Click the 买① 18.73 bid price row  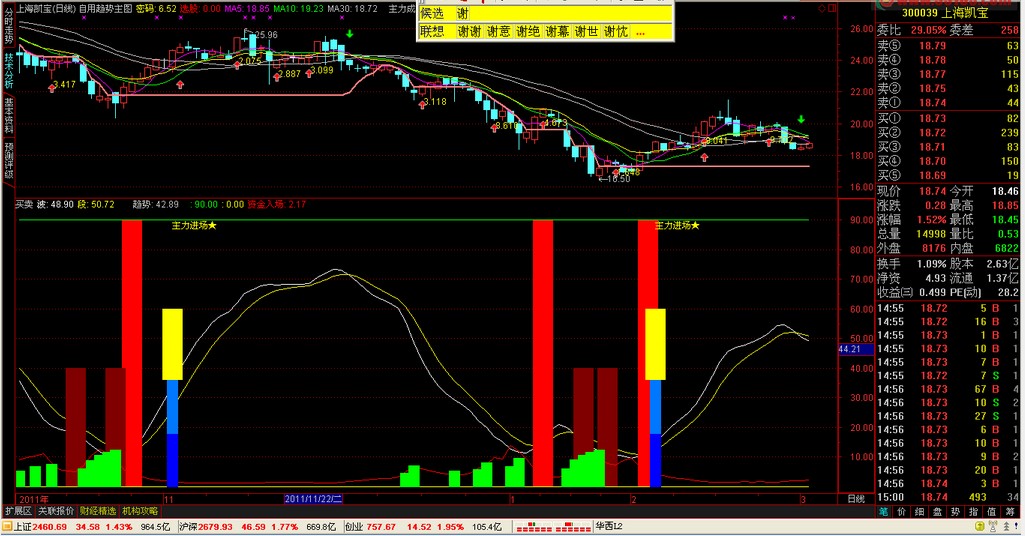coord(948,118)
